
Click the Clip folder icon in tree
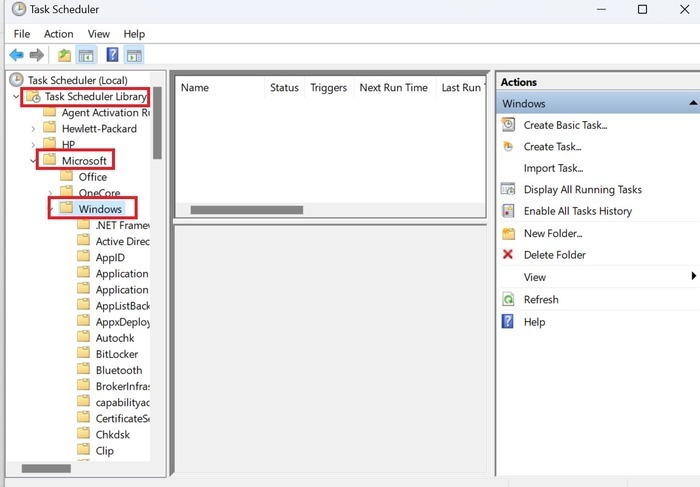click(x=83, y=450)
